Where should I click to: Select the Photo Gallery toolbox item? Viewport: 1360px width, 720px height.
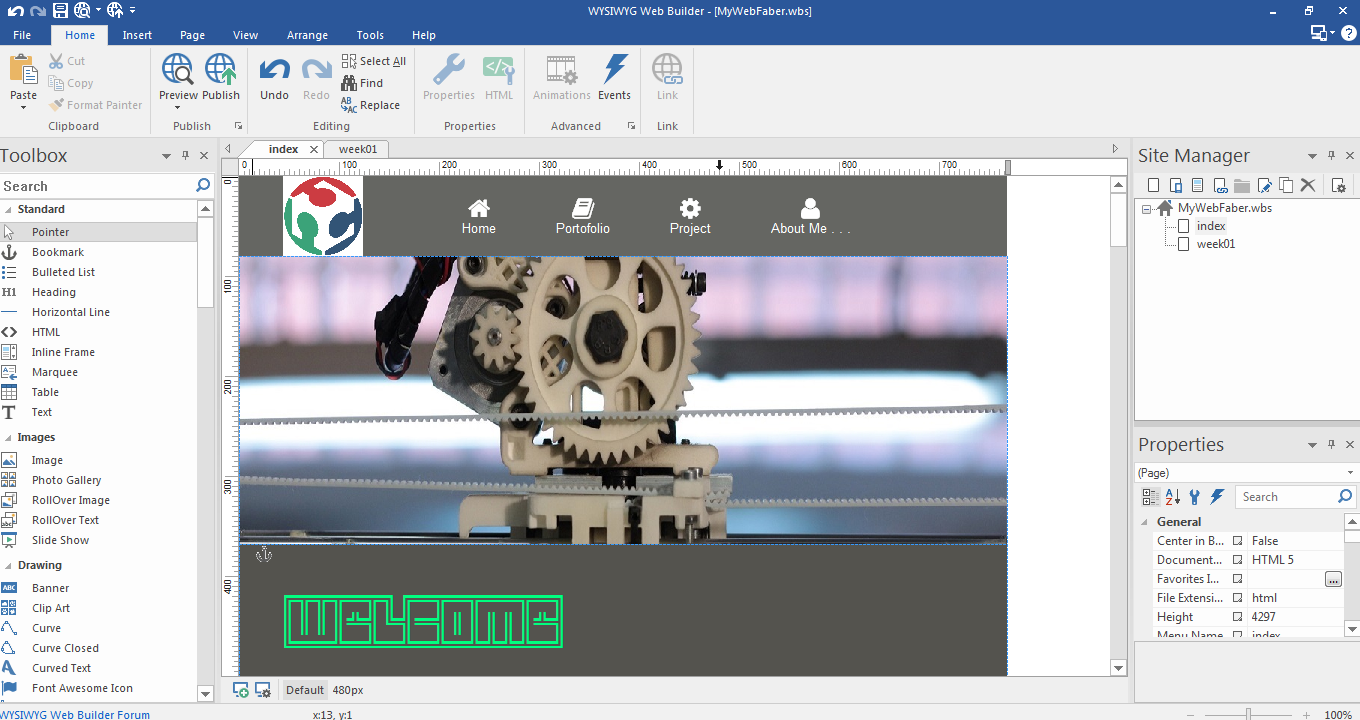pyautogui.click(x=66, y=480)
